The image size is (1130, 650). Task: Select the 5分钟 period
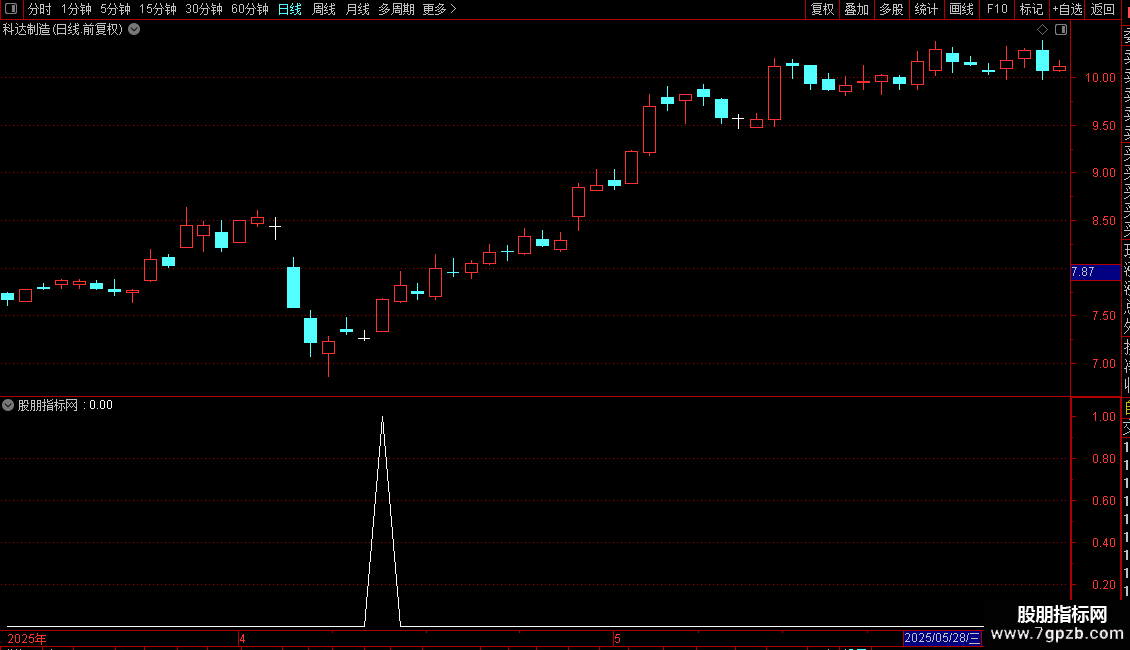(x=115, y=9)
